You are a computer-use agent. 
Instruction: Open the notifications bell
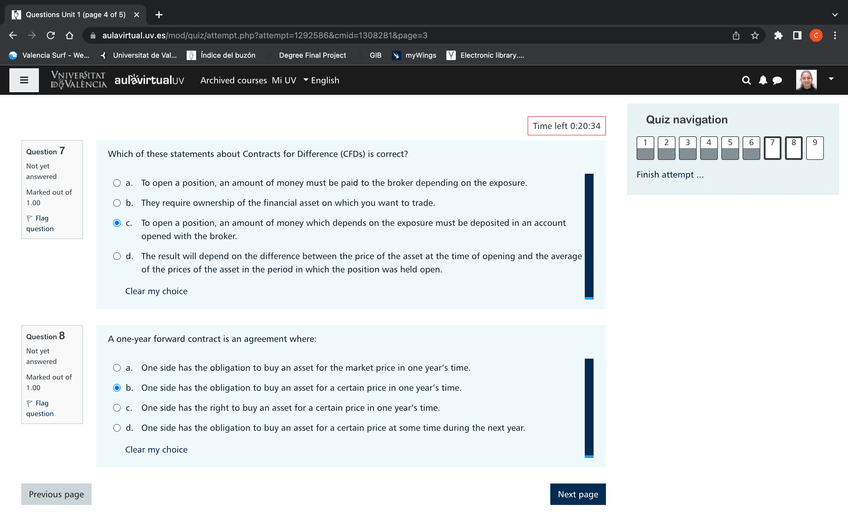(762, 80)
